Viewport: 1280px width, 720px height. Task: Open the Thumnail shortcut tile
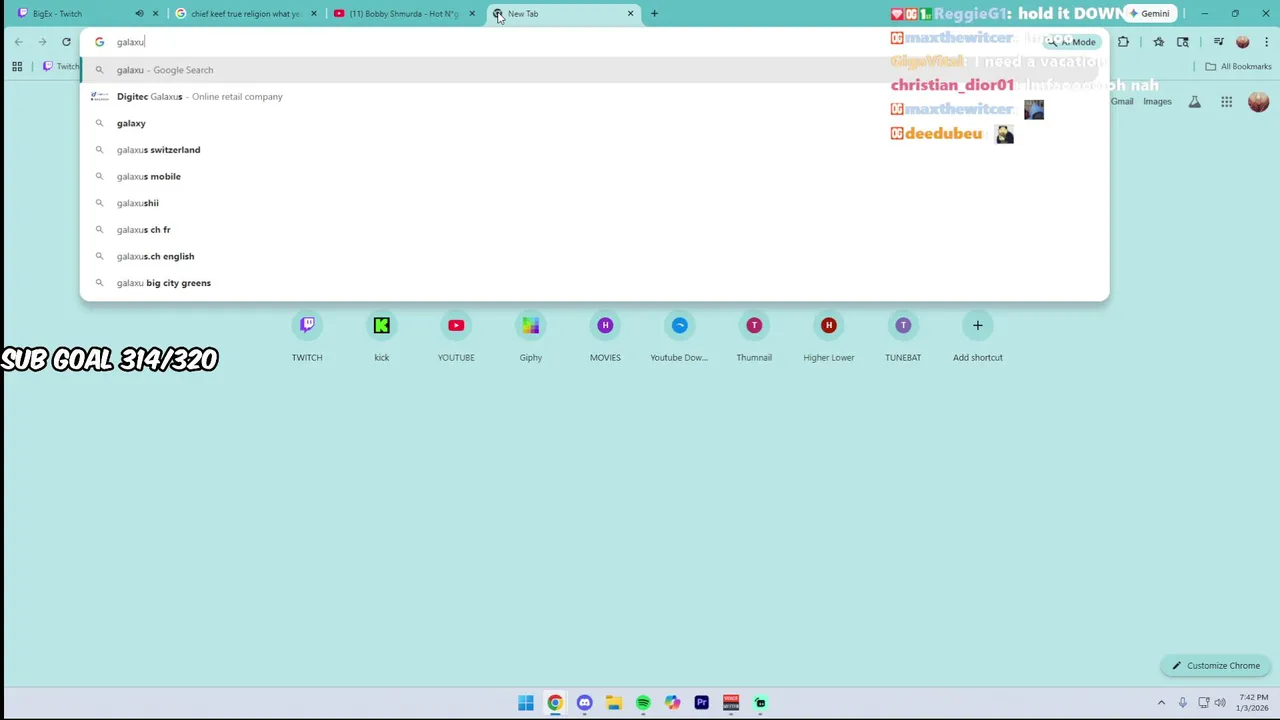point(754,337)
